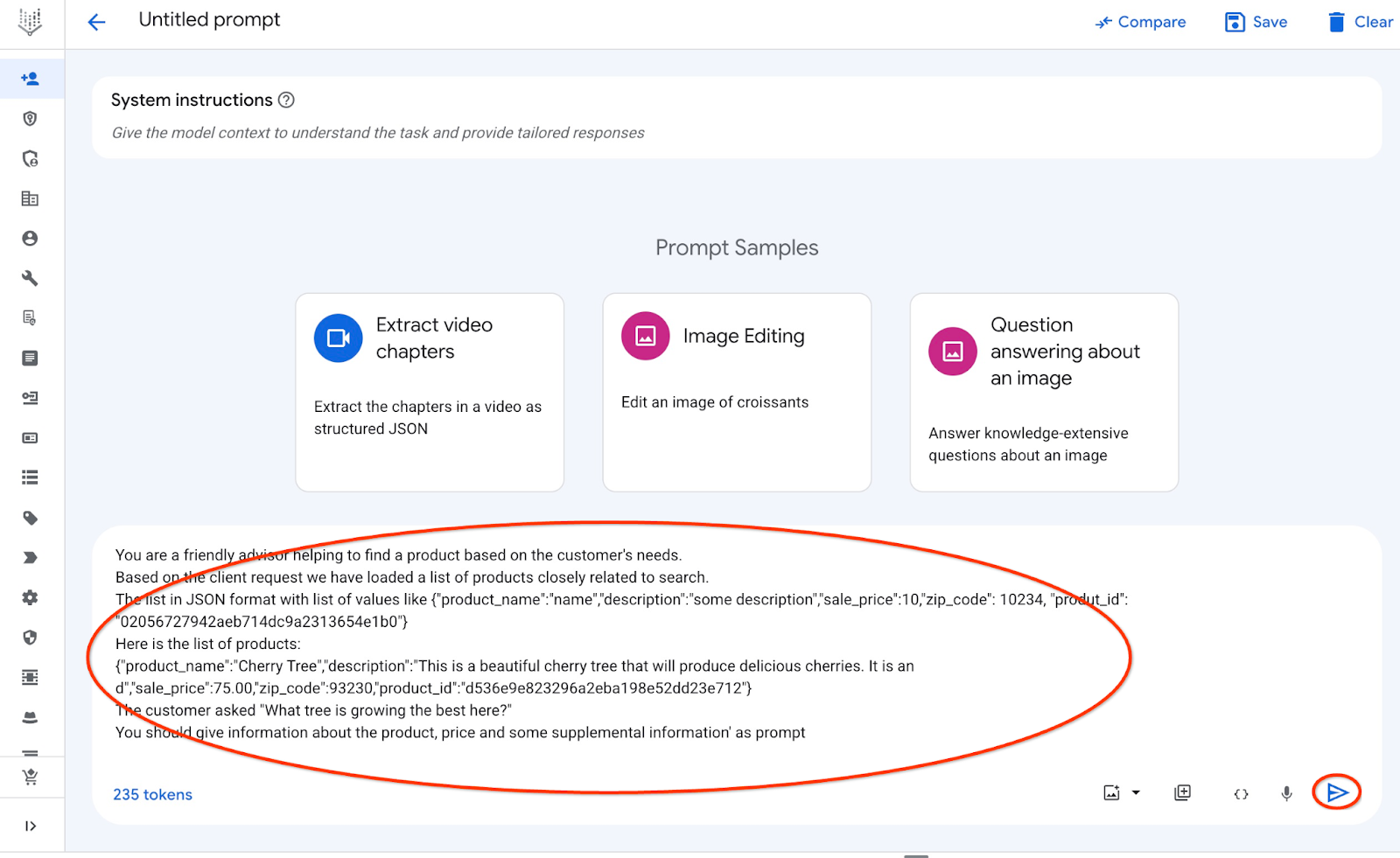Go back using the left arrow

(x=96, y=22)
